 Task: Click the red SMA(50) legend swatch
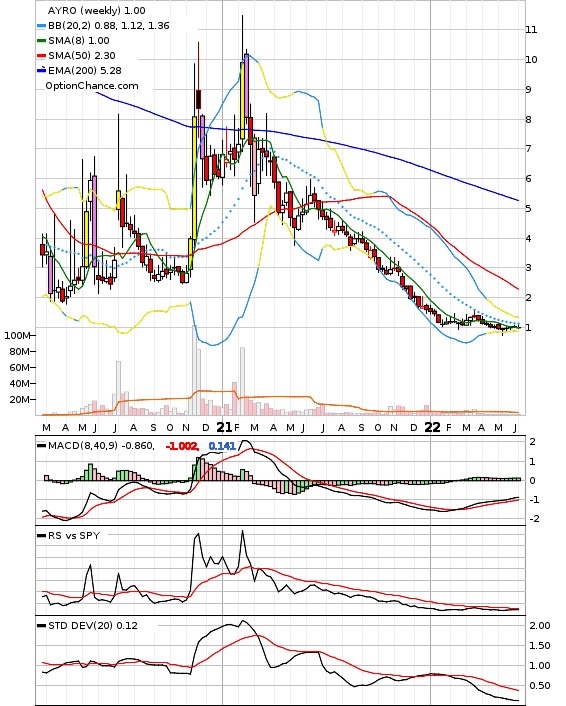41,55
